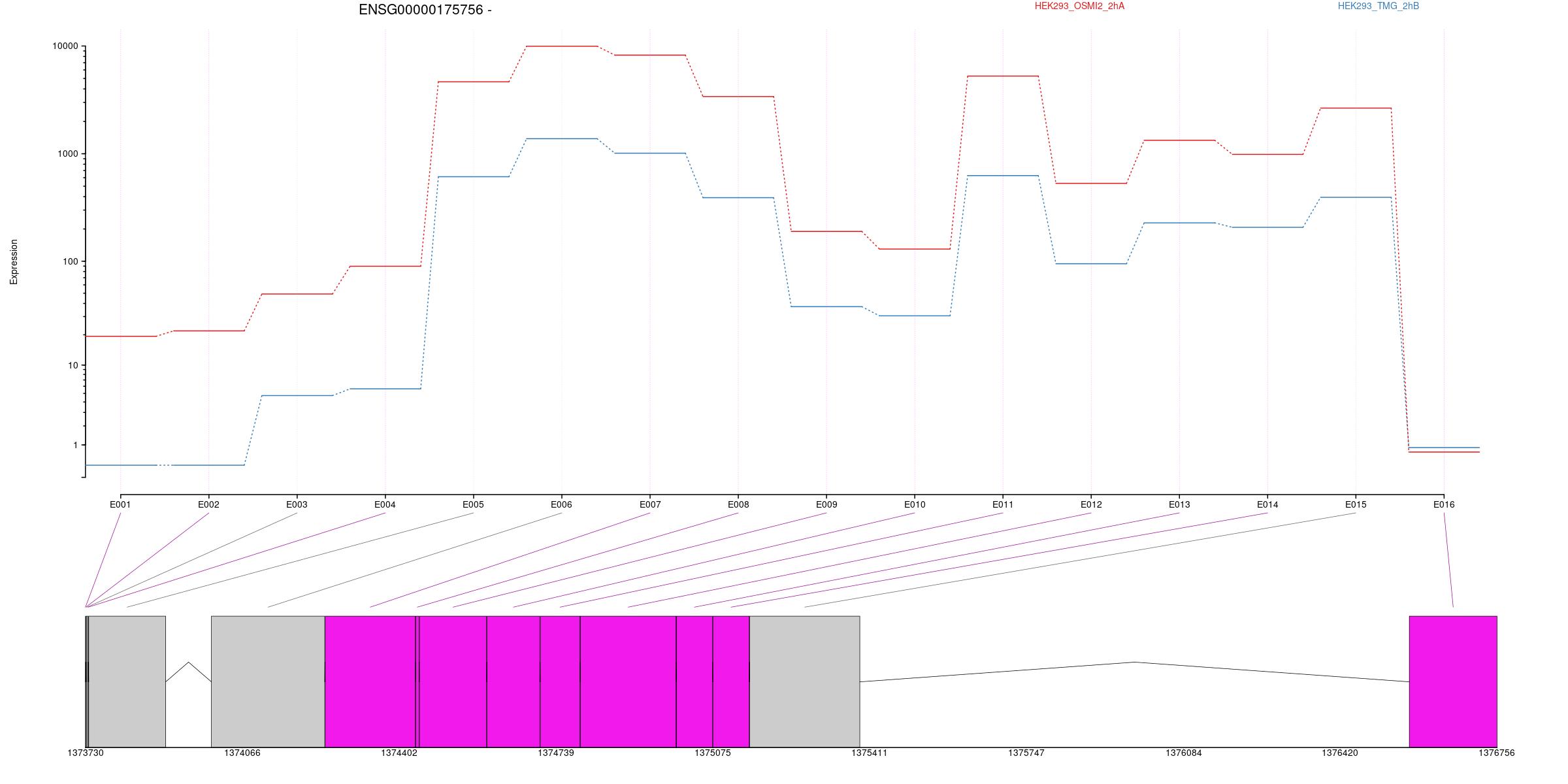Click the blue line segment at E003
Viewport: 1568px width, 784px height.
tap(297, 395)
